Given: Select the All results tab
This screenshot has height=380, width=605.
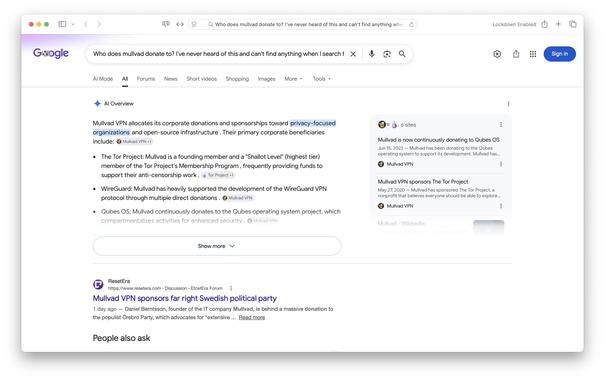Looking at the screenshot, I should pos(125,79).
